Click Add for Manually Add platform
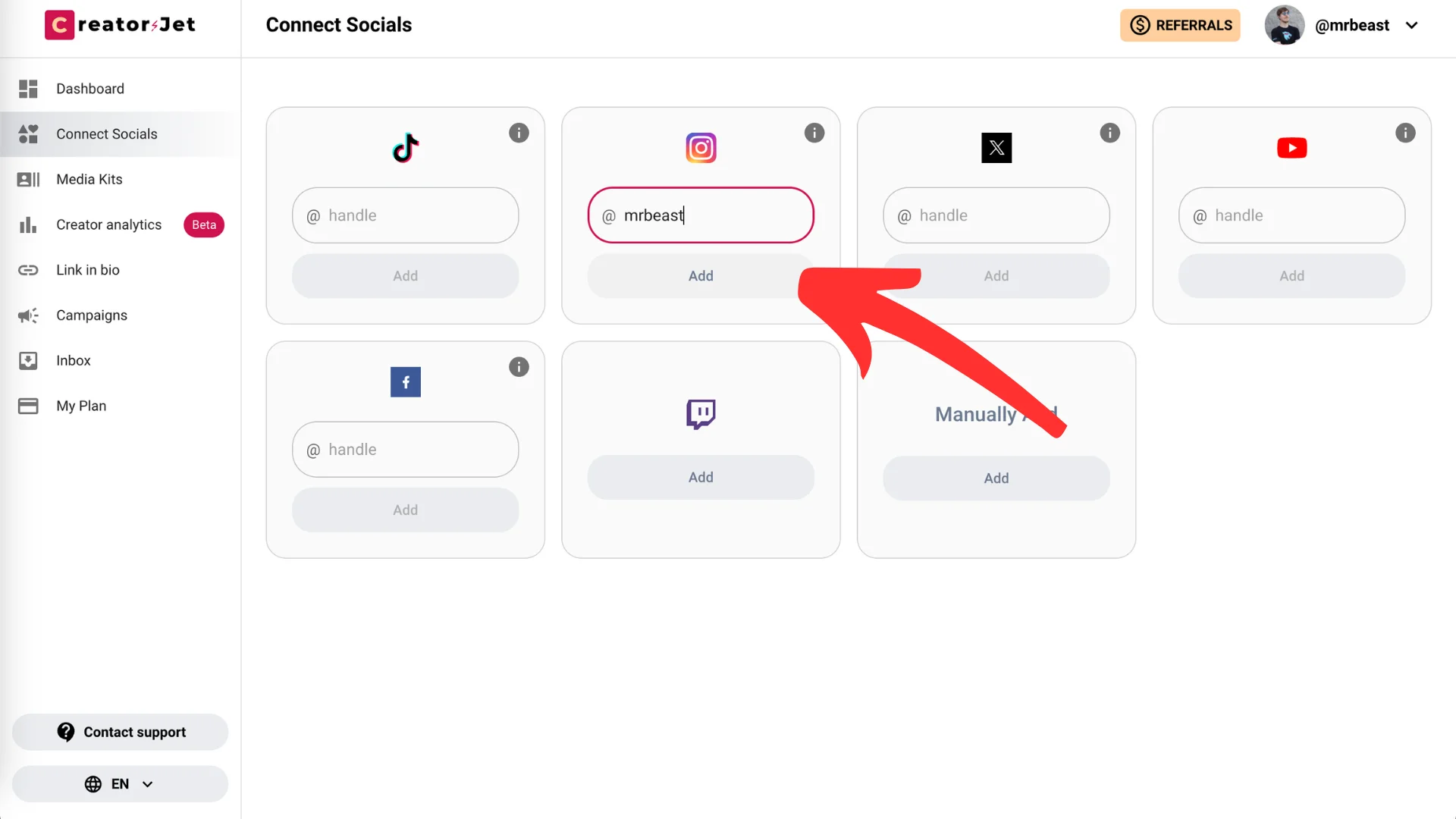The width and height of the screenshot is (1456, 819). click(996, 477)
